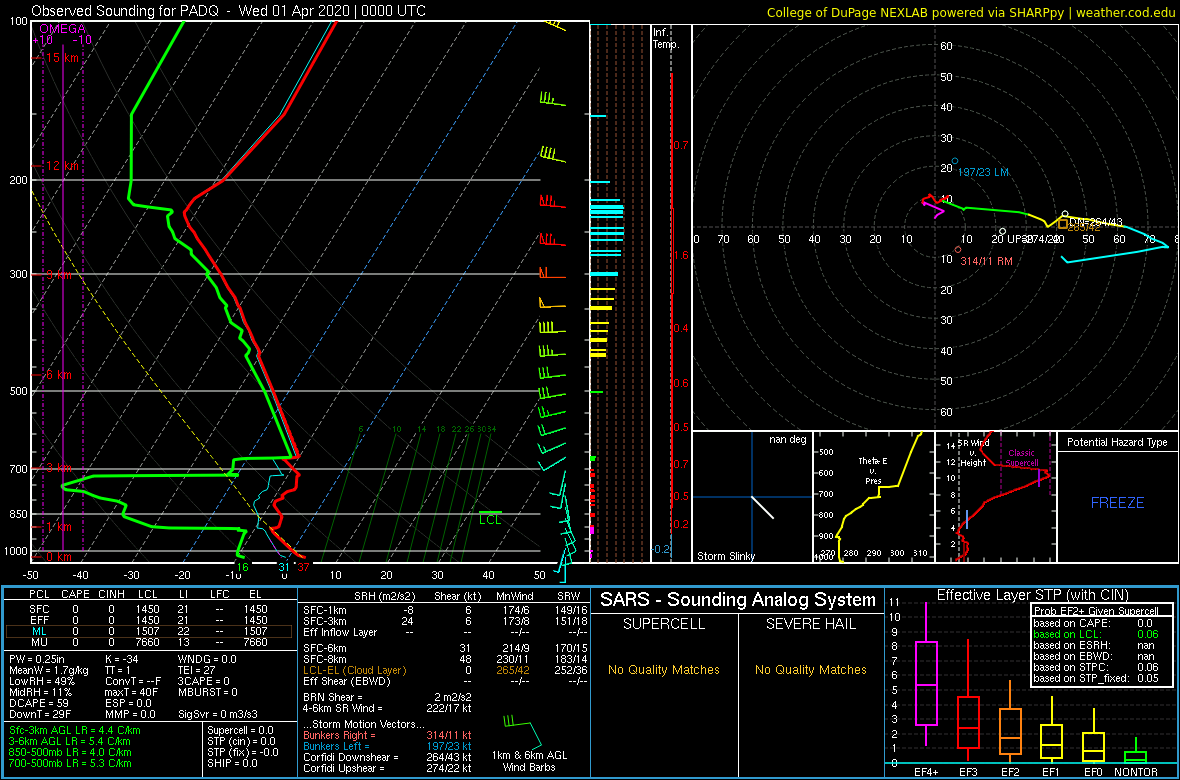
Task: Click the 15 km height marker
Action: coord(64,58)
